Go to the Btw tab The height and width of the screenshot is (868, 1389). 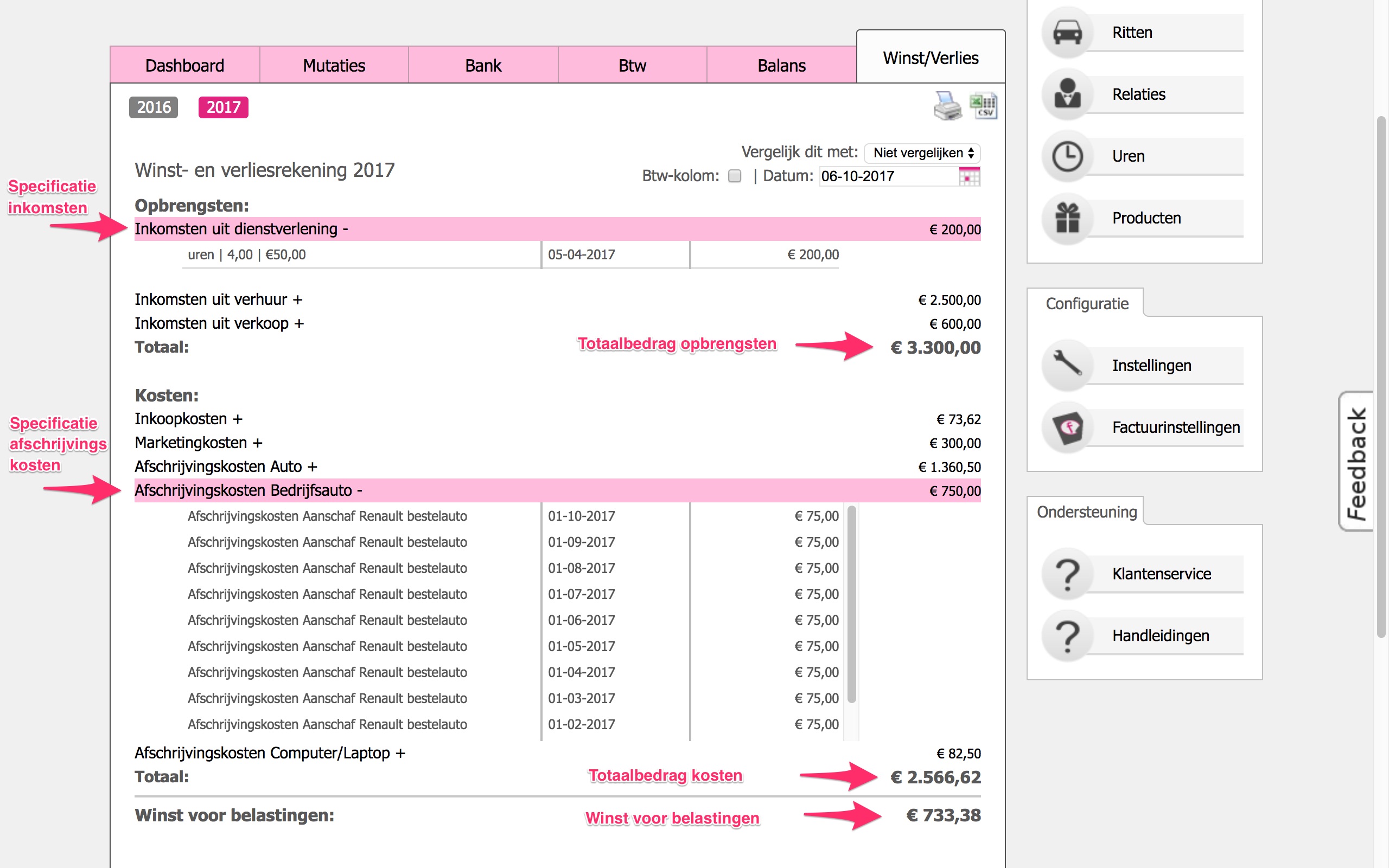tap(632, 65)
